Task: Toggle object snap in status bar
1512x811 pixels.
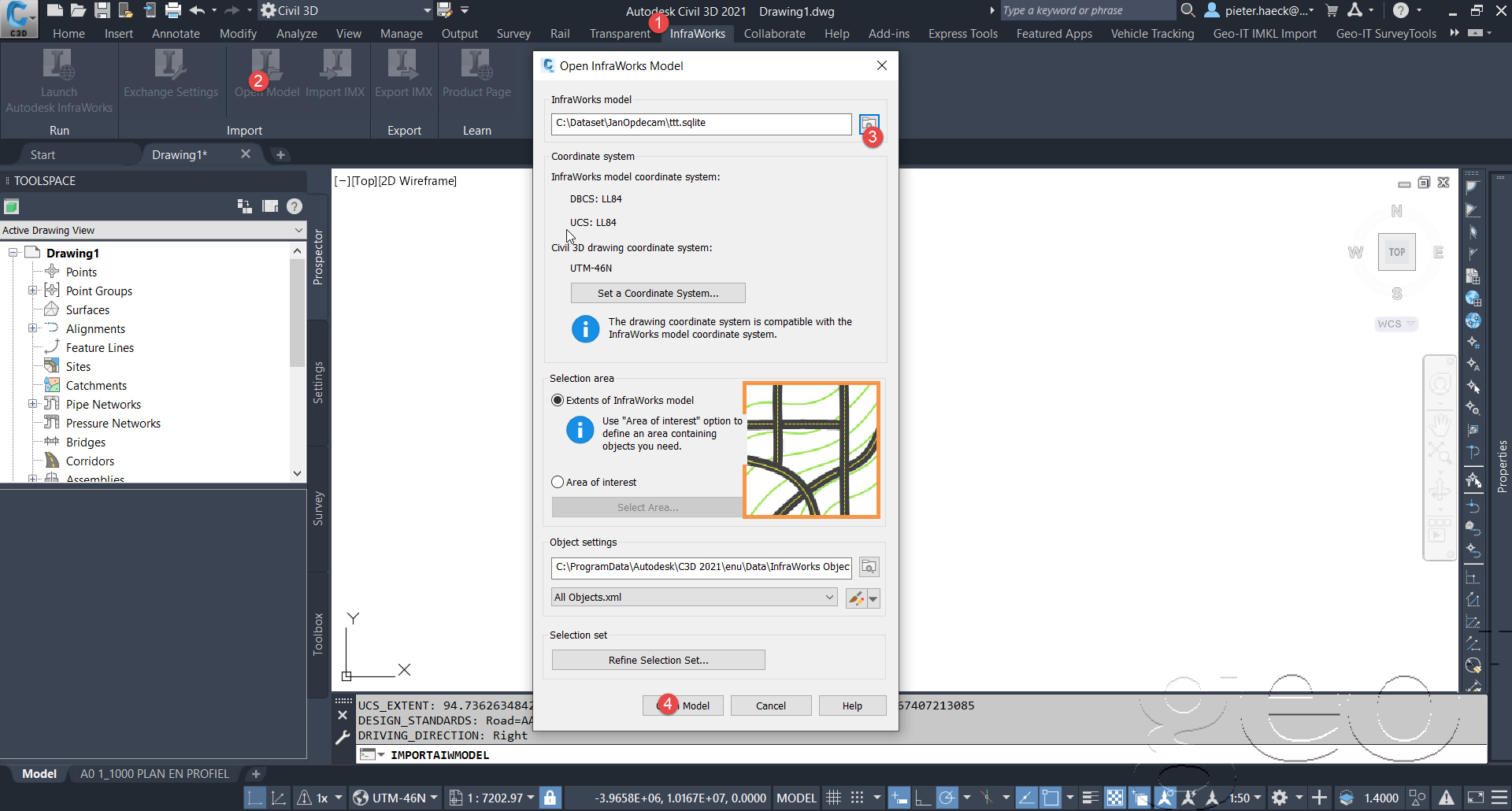Action: pos(1051,798)
